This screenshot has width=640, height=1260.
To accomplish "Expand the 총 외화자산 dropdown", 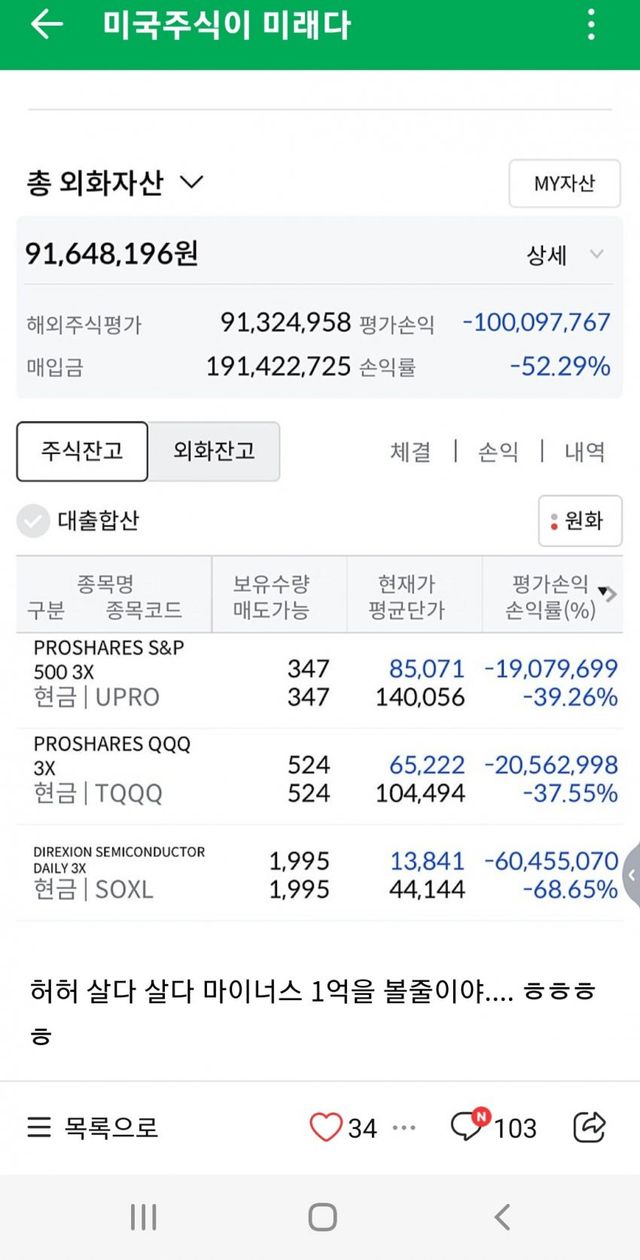I will pyautogui.click(x=190, y=183).
